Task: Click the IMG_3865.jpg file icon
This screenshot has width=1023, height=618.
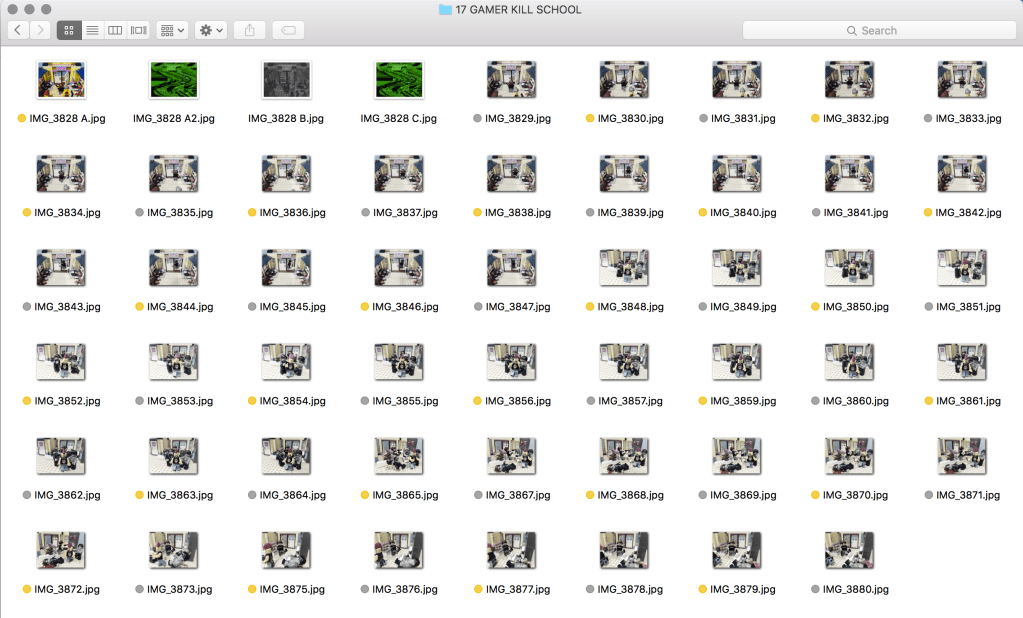Action: point(399,456)
